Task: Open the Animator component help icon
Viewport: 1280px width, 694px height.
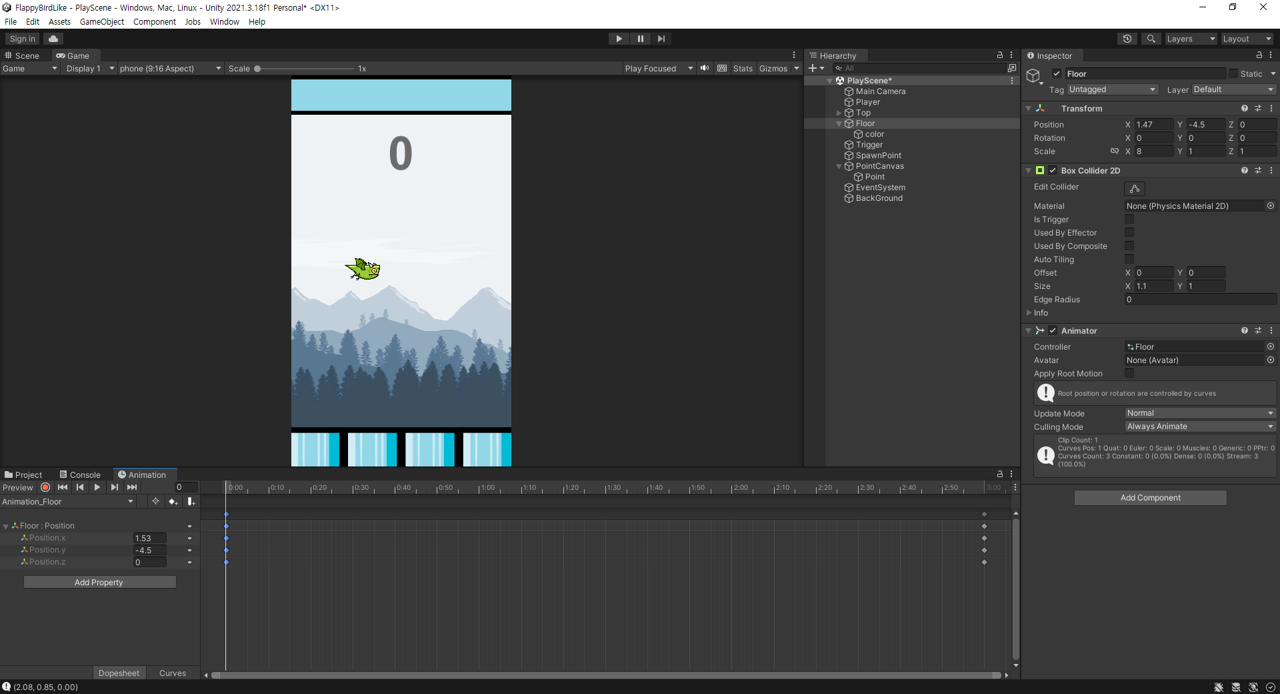Action: pyautogui.click(x=1245, y=331)
